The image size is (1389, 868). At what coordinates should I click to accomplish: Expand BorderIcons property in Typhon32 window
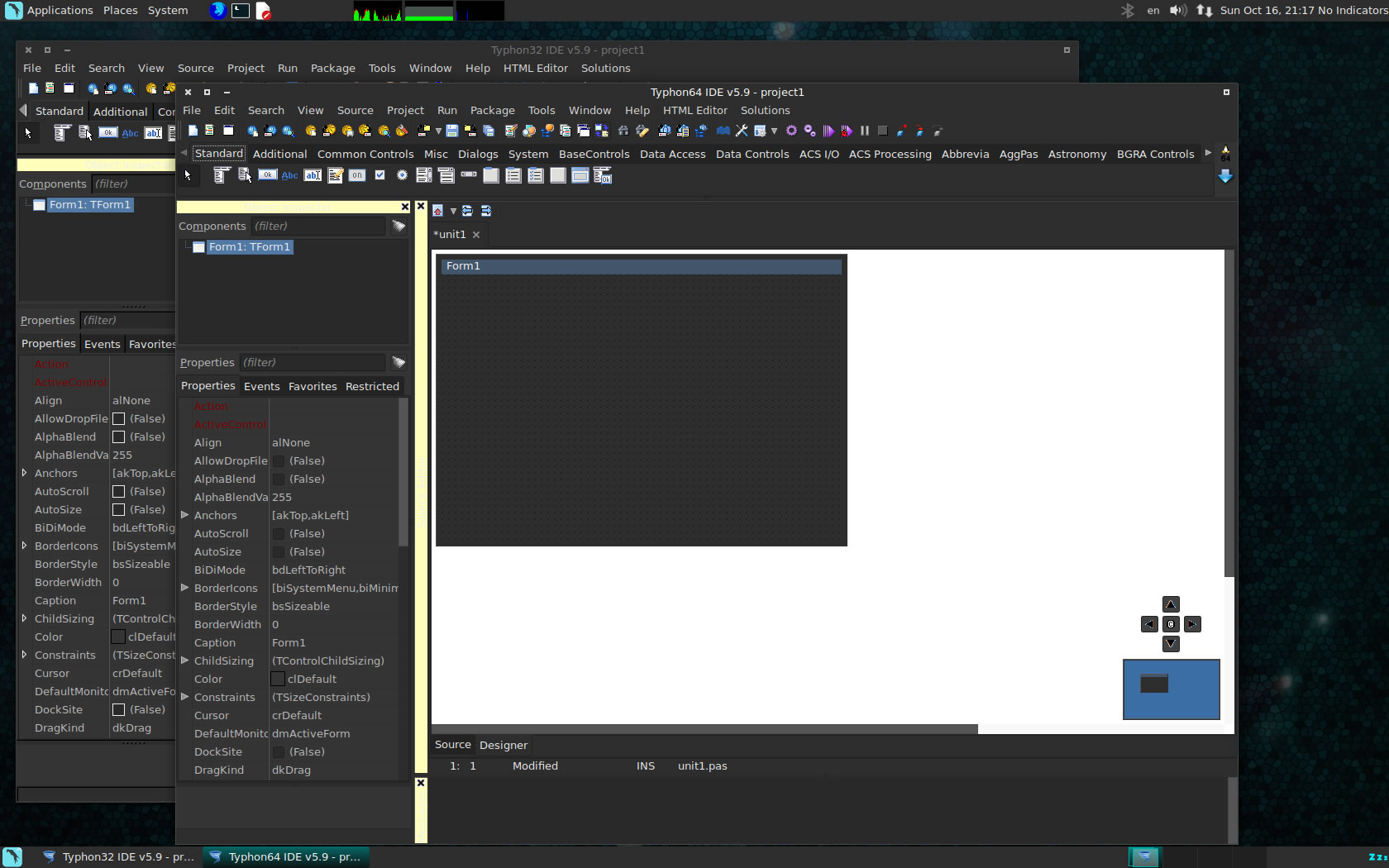pyautogui.click(x=24, y=546)
